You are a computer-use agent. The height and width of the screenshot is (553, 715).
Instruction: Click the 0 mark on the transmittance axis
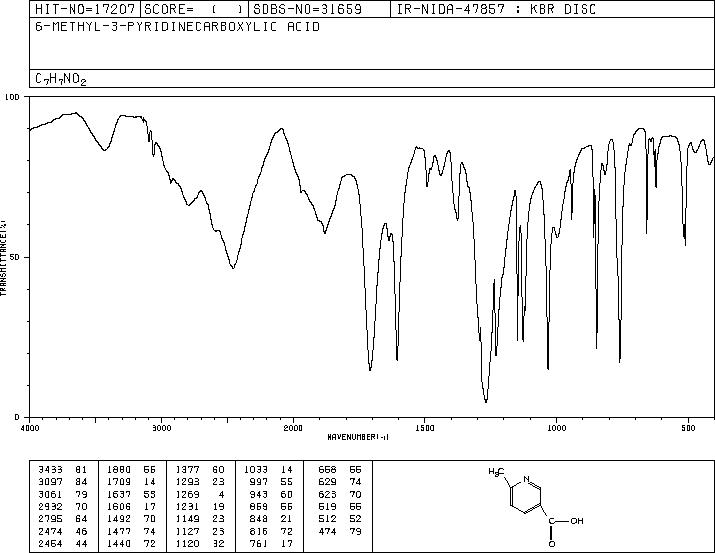click(x=17, y=417)
